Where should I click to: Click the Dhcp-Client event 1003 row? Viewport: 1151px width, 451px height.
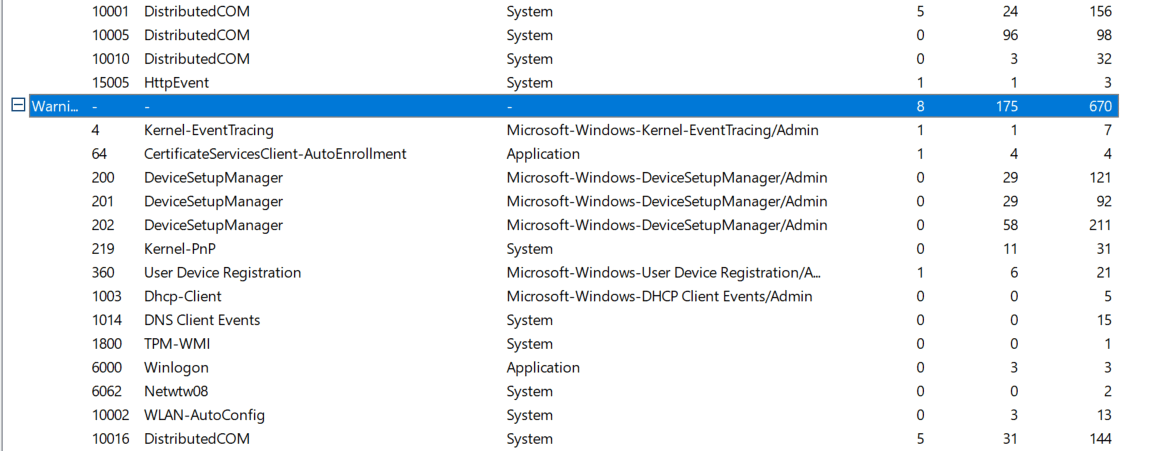183,297
